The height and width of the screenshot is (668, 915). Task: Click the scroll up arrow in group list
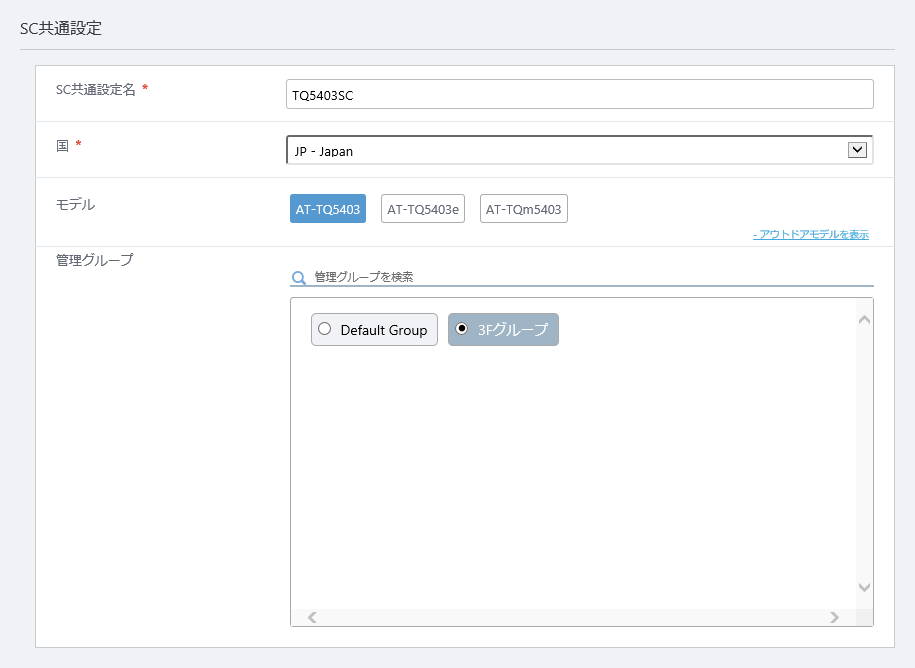[x=864, y=319]
